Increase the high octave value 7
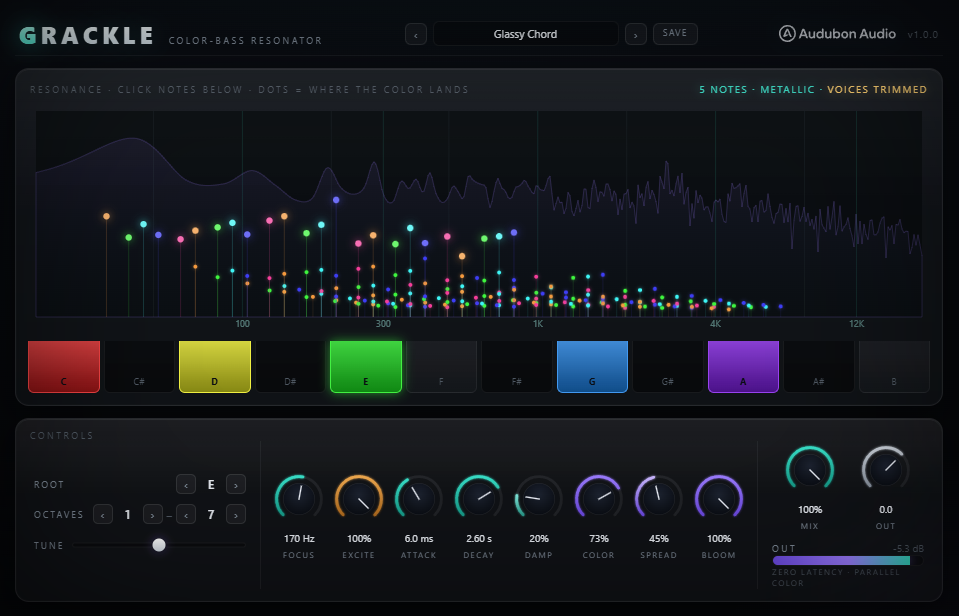Viewport: 959px width, 616px height. click(x=235, y=514)
